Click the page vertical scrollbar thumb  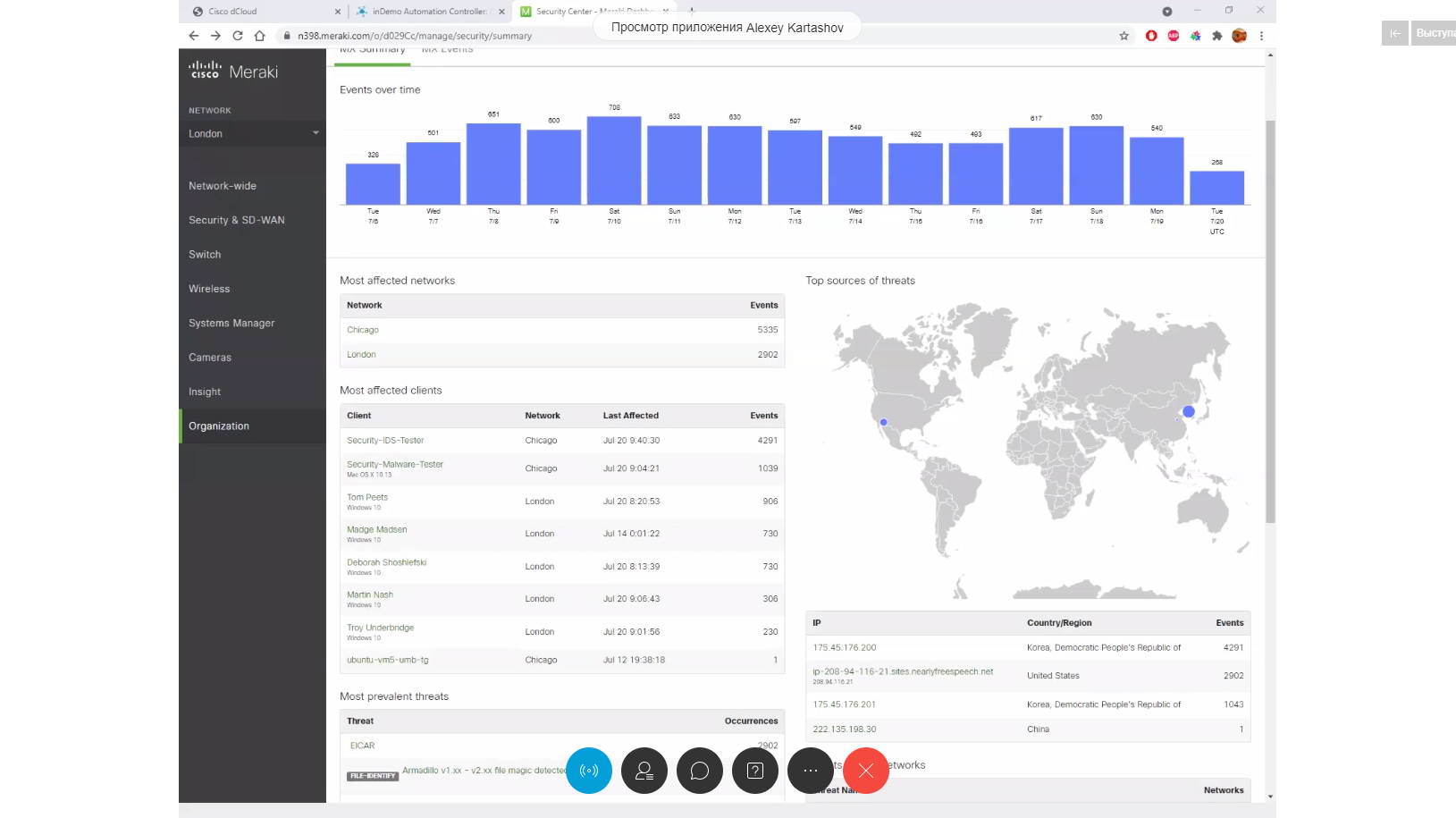click(x=1270, y=322)
